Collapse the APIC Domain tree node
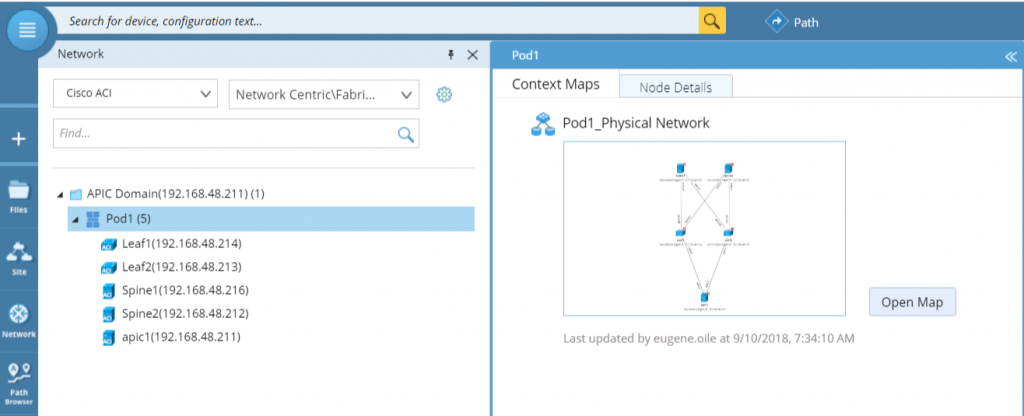 tap(61, 195)
